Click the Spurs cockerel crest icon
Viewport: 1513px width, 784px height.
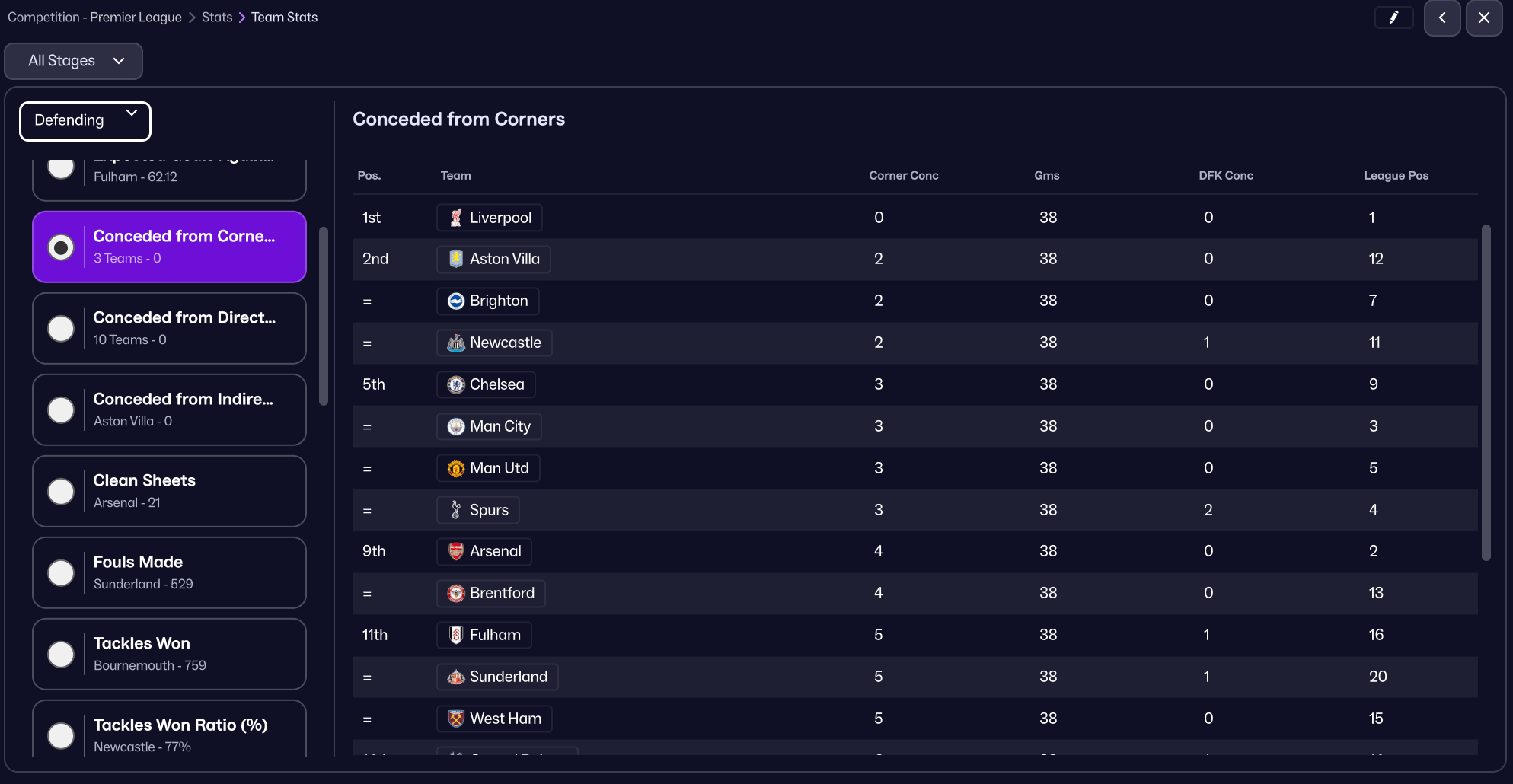pyautogui.click(x=456, y=510)
